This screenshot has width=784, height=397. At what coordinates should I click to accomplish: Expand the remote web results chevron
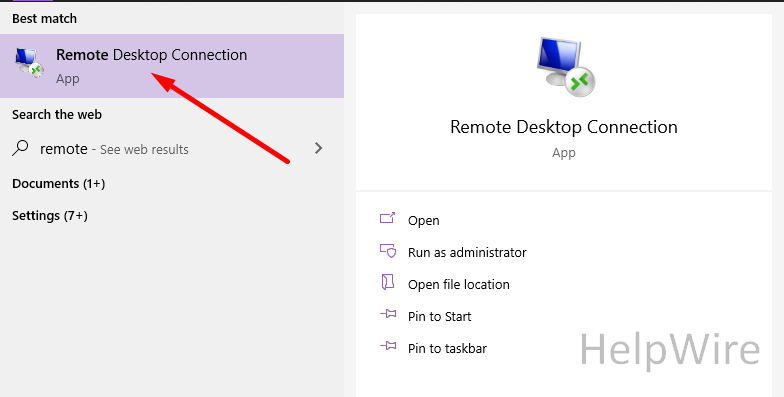pos(318,148)
